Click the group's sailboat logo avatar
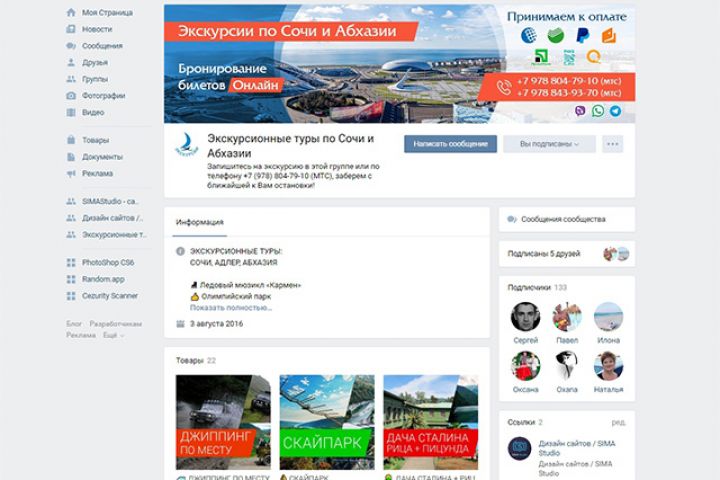The image size is (720, 480). click(187, 145)
